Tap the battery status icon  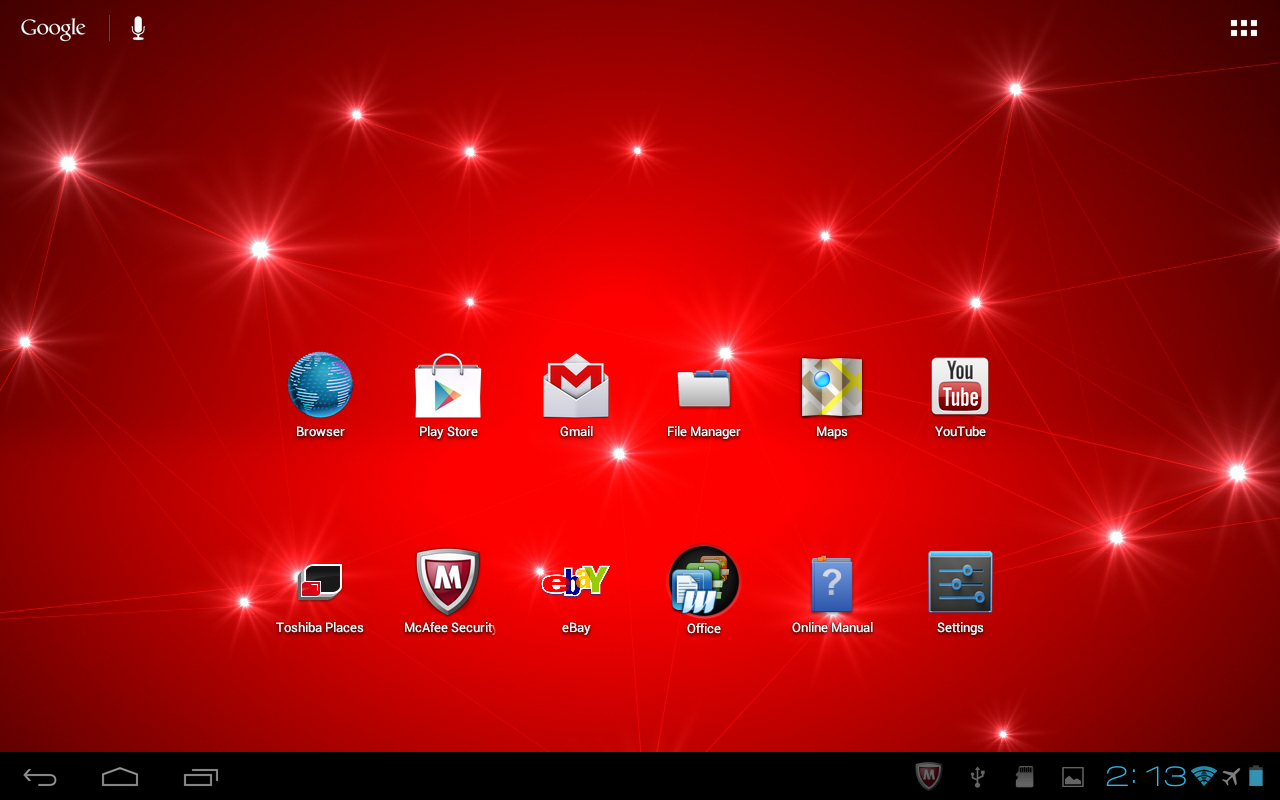point(1256,776)
